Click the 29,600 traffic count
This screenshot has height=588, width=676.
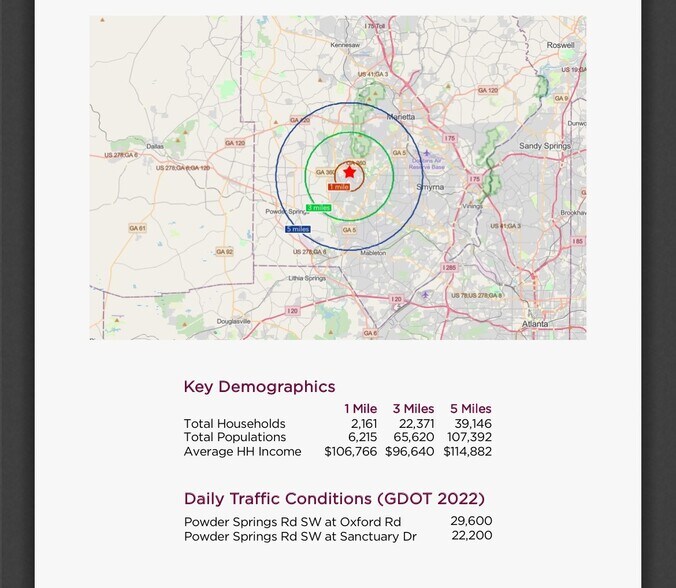click(472, 521)
